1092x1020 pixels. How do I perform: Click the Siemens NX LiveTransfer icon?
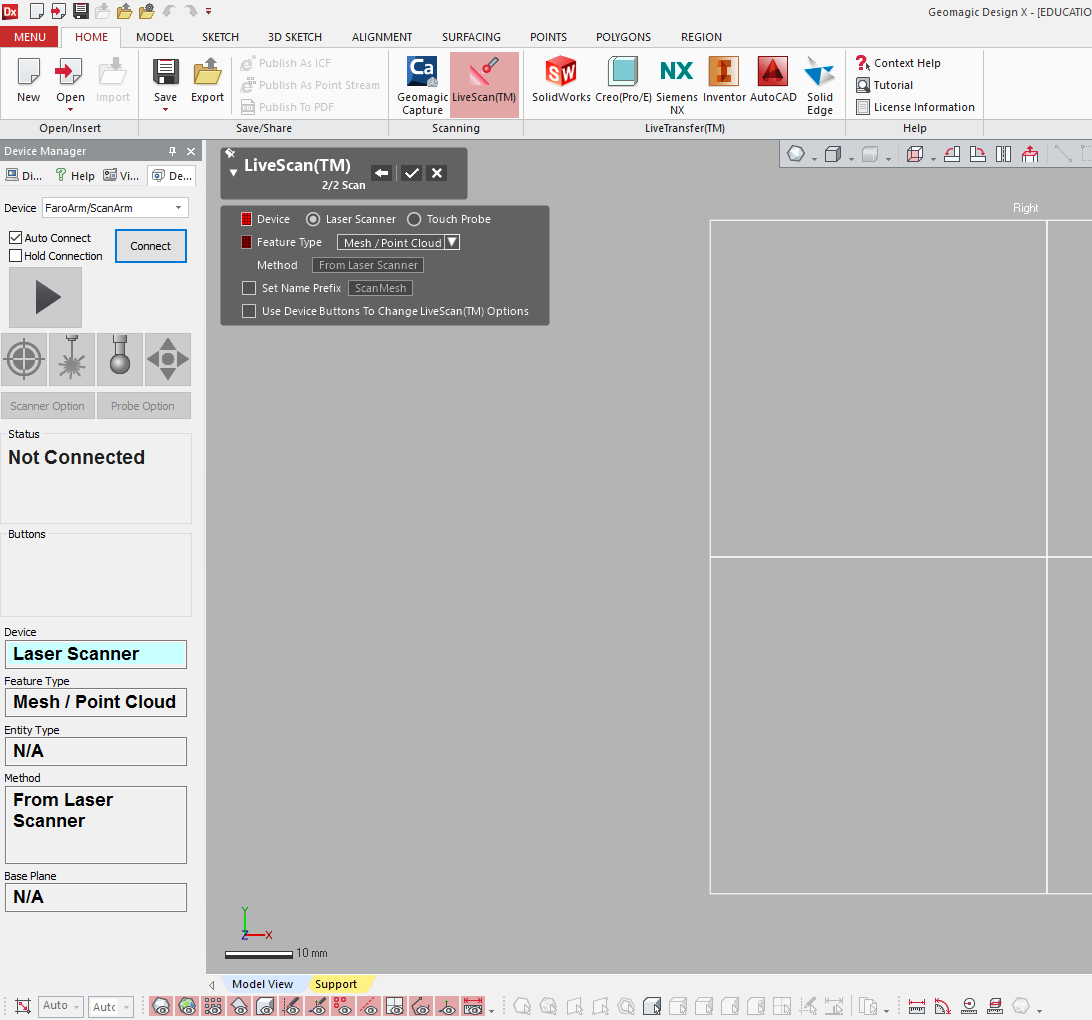point(677,85)
